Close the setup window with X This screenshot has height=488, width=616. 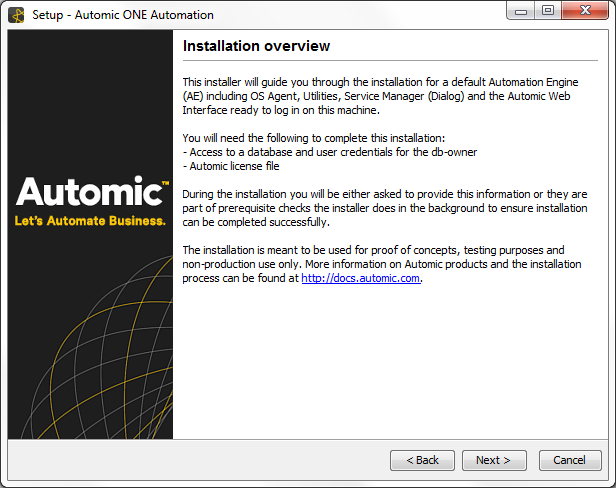coord(585,11)
